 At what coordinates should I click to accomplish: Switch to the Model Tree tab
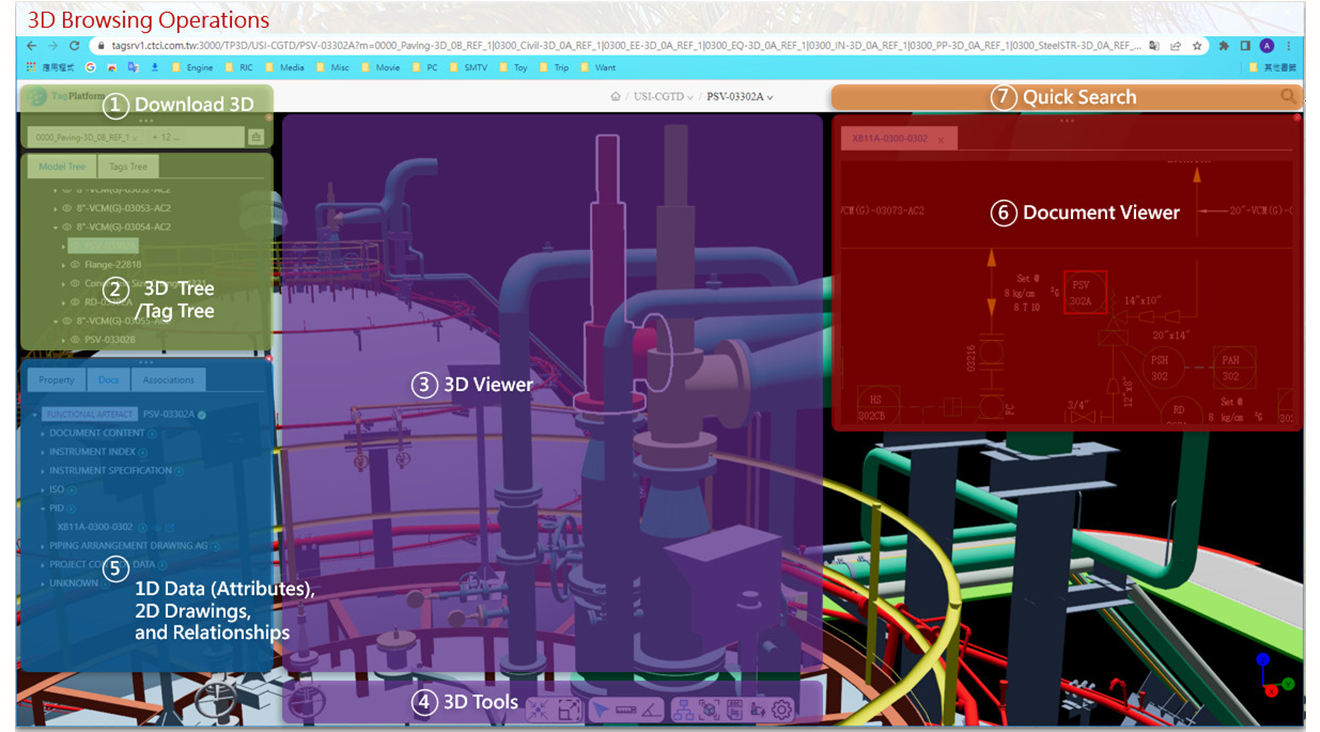point(62,167)
